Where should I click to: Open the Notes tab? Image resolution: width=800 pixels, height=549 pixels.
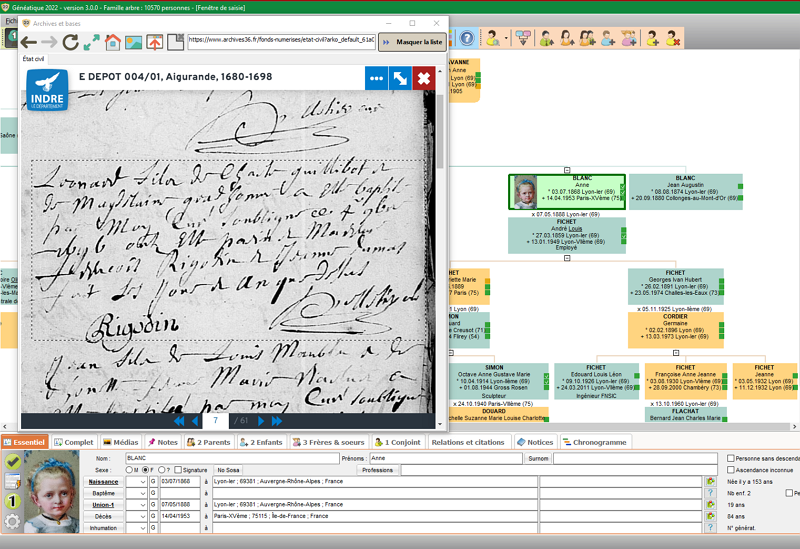click(x=163, y=442)
